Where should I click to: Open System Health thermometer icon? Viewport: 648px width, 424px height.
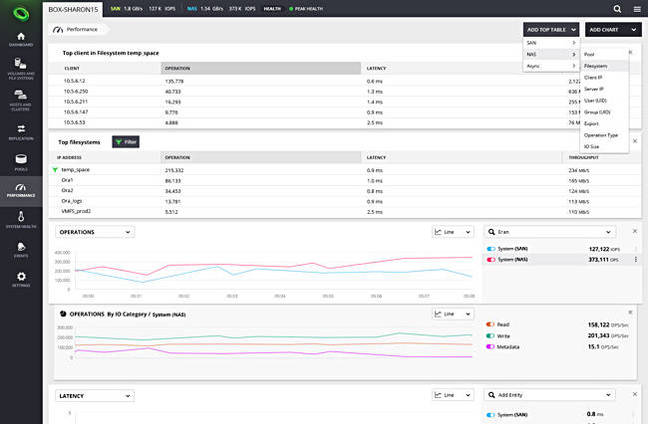[x=21, y=216]
